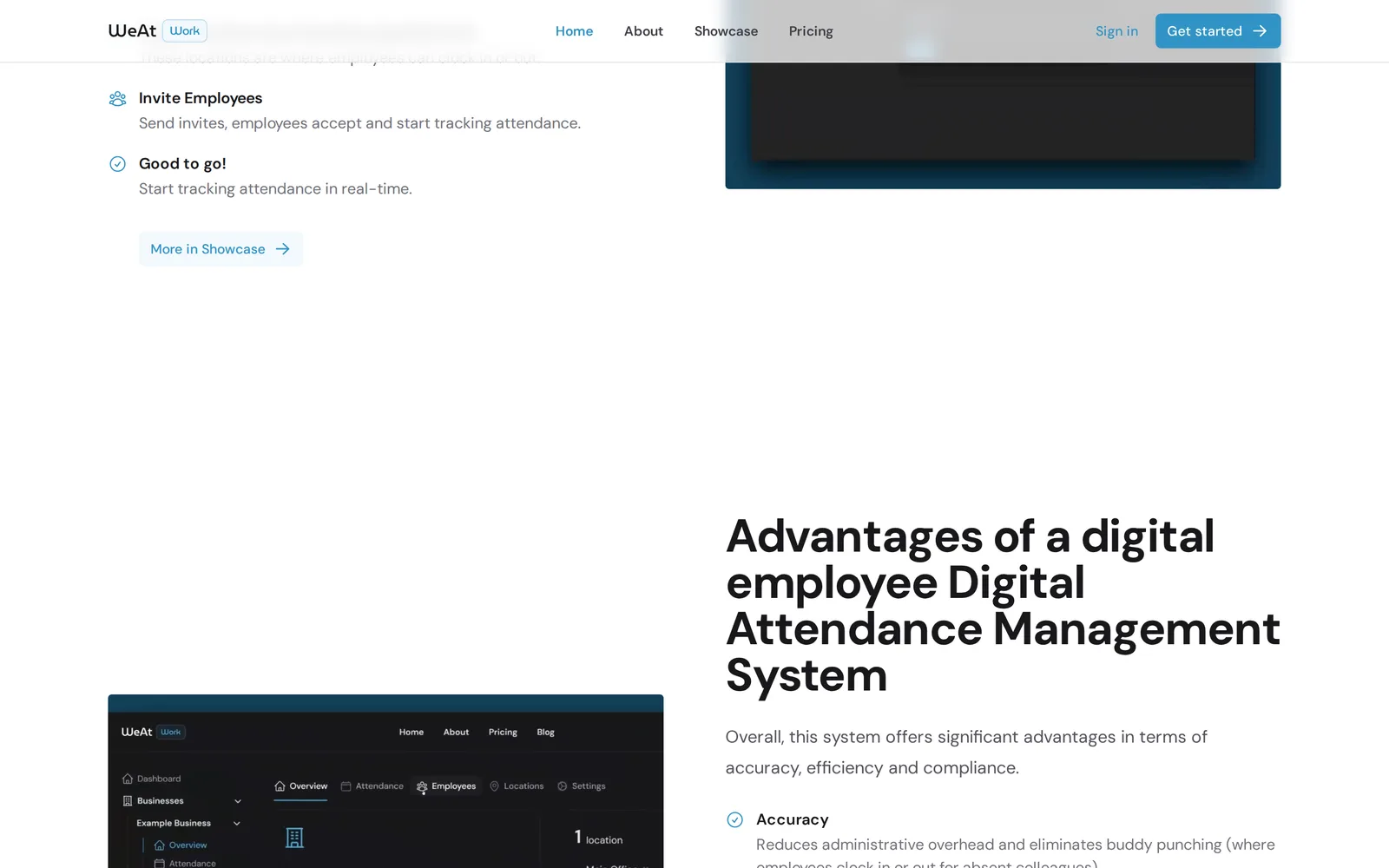Collapse Example Business chevron in preview
The image size is (1389, 868).
point(237,823)
